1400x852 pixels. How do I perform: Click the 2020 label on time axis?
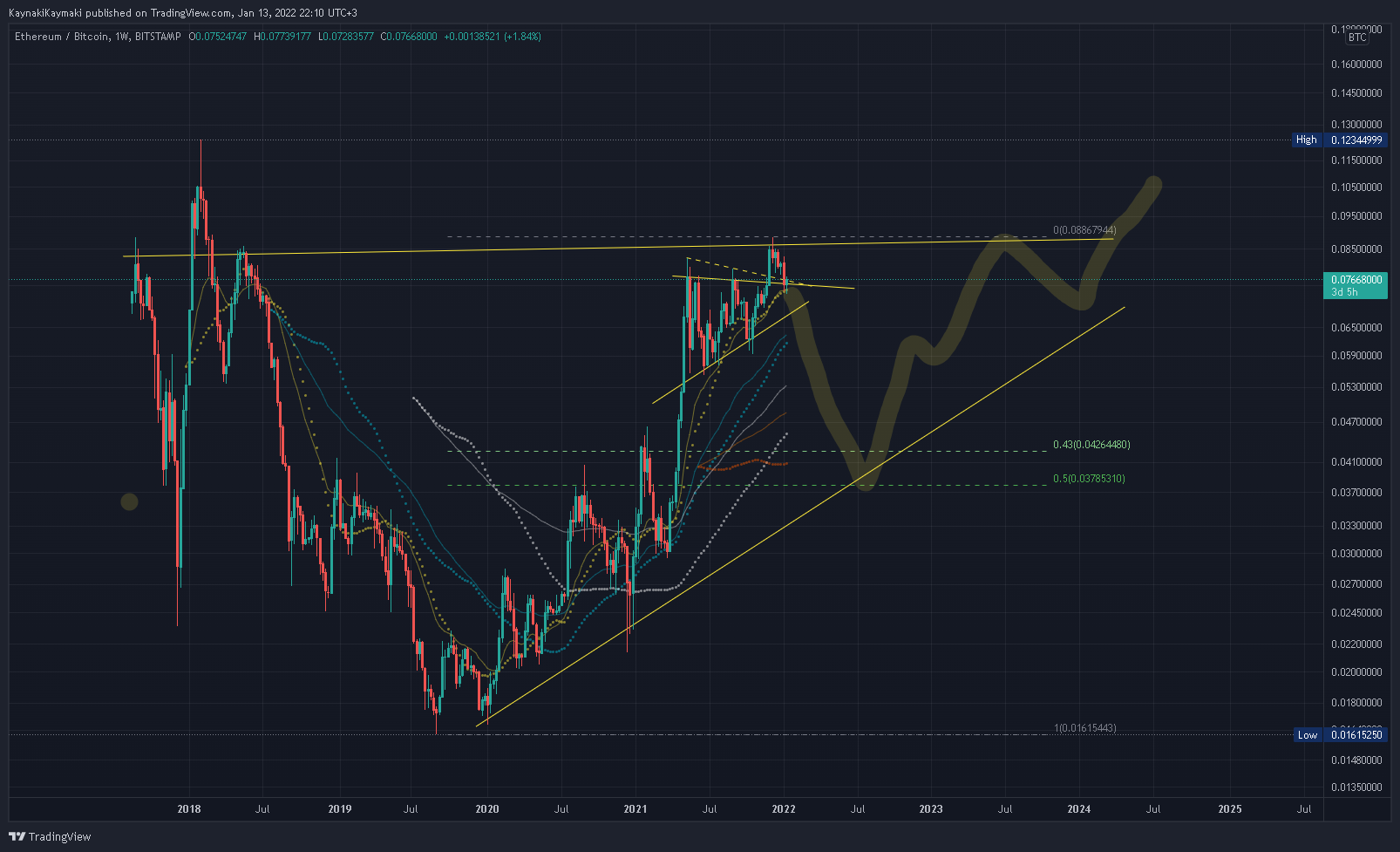coord(487,809)
